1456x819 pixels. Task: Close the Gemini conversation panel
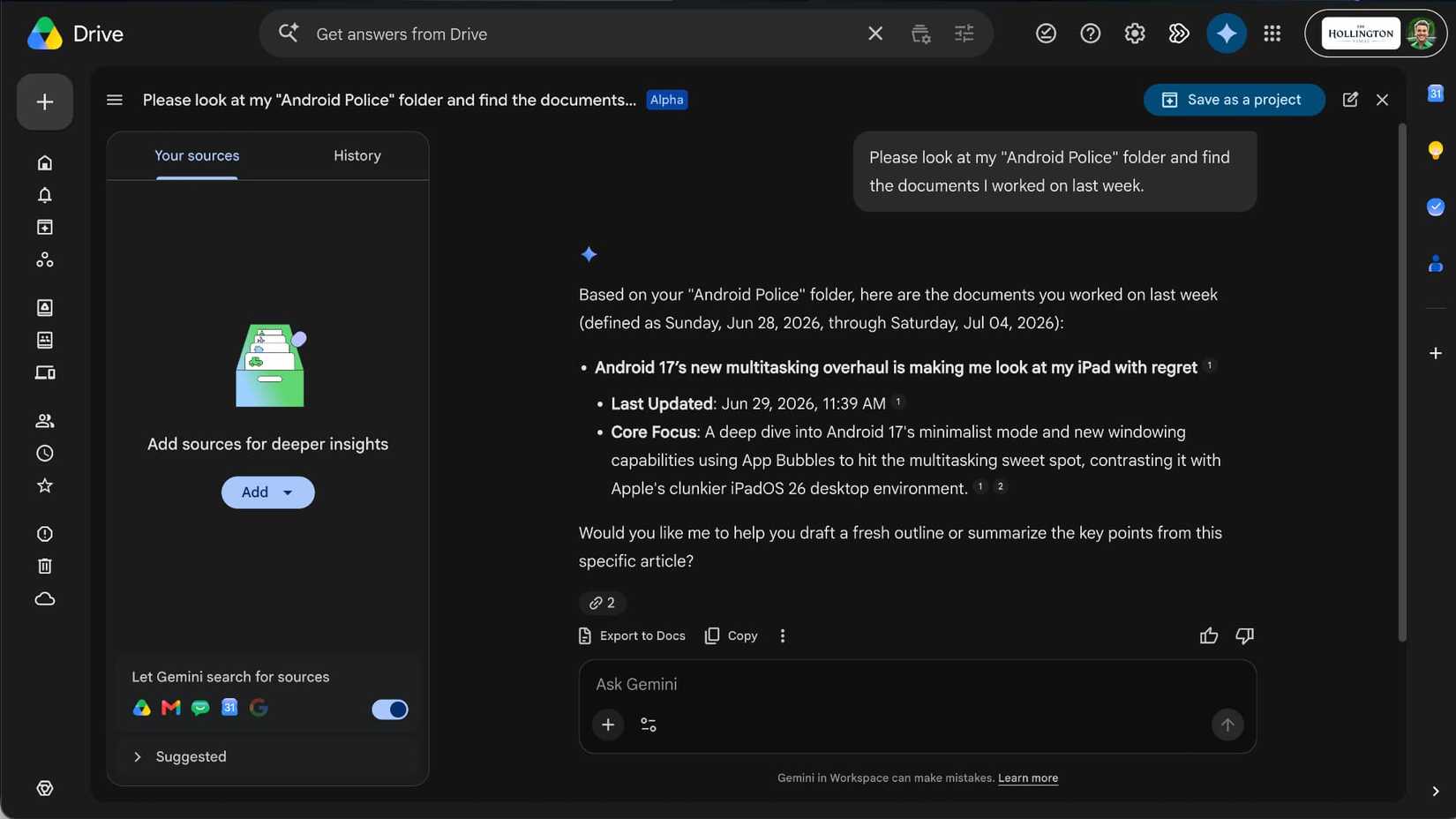1382,100
